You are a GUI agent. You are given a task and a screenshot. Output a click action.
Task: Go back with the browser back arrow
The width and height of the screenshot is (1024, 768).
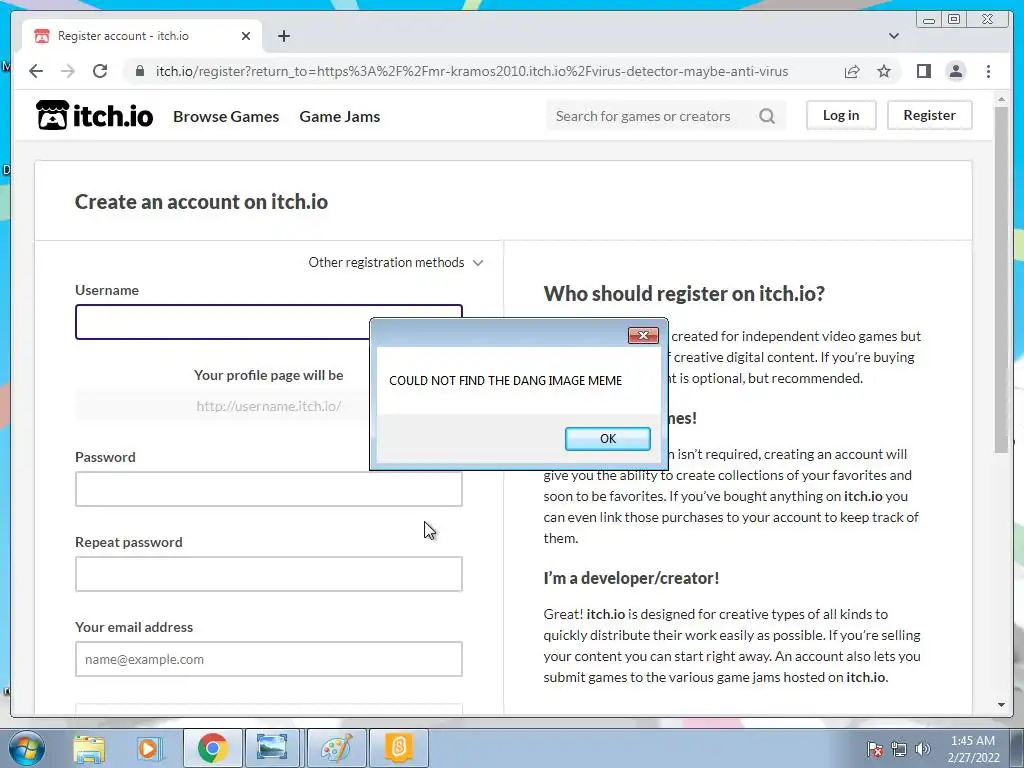point(36,71)
